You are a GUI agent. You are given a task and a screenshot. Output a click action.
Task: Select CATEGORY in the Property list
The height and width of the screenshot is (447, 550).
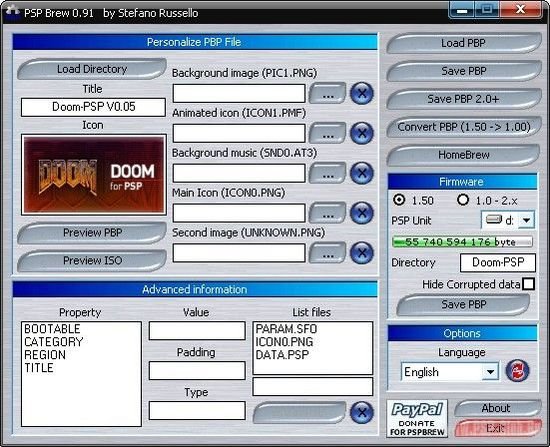click(54, 342)
